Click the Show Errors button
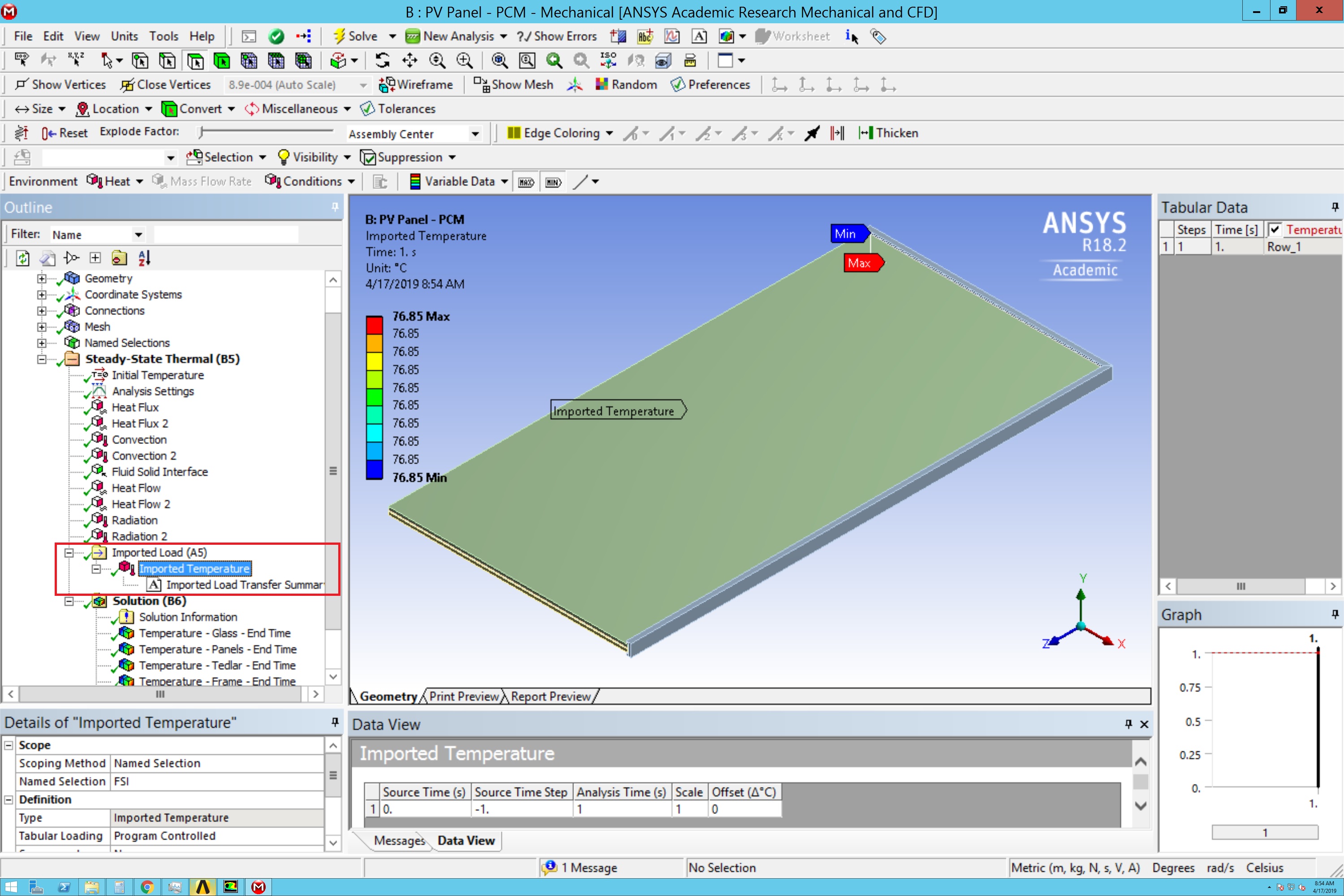This screenshot has width=1344, height=896. click(x=556, y=36)
